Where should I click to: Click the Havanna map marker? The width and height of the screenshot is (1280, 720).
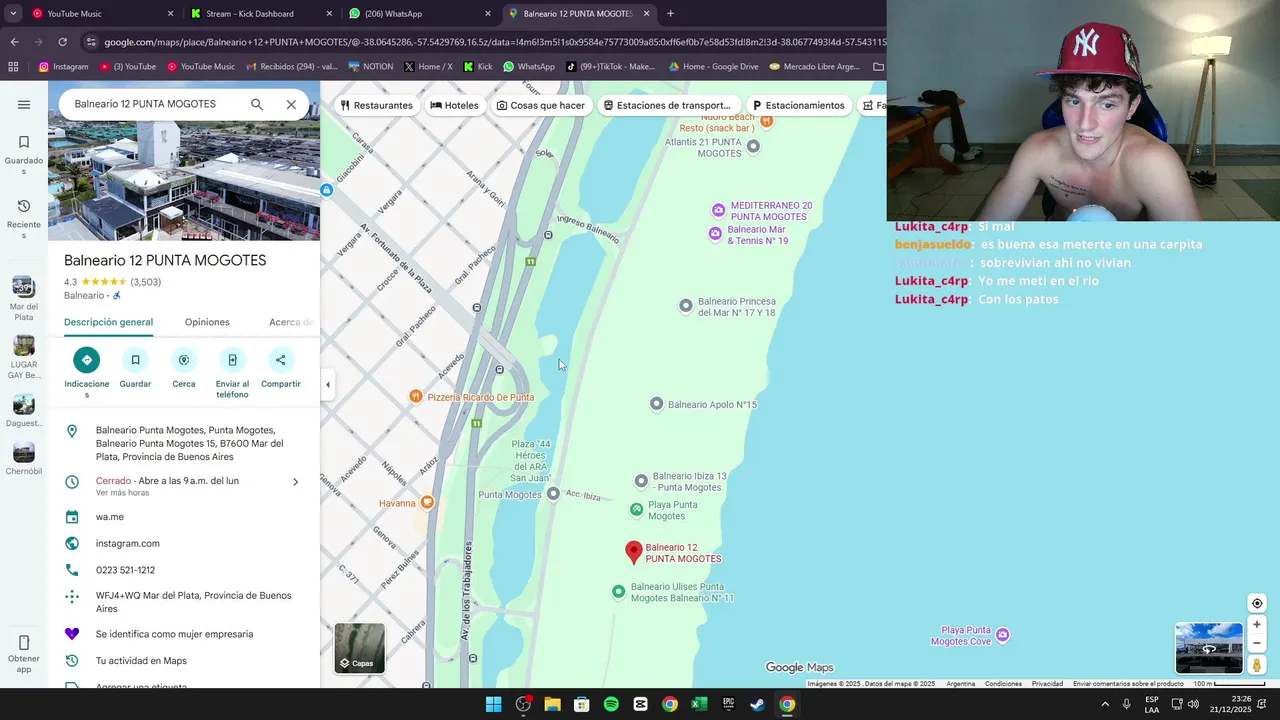coord(428,502)
